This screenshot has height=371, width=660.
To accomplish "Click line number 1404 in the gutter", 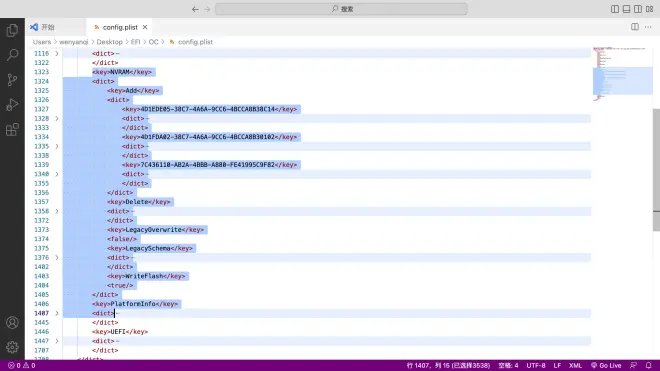I will [x=42, y=285].
